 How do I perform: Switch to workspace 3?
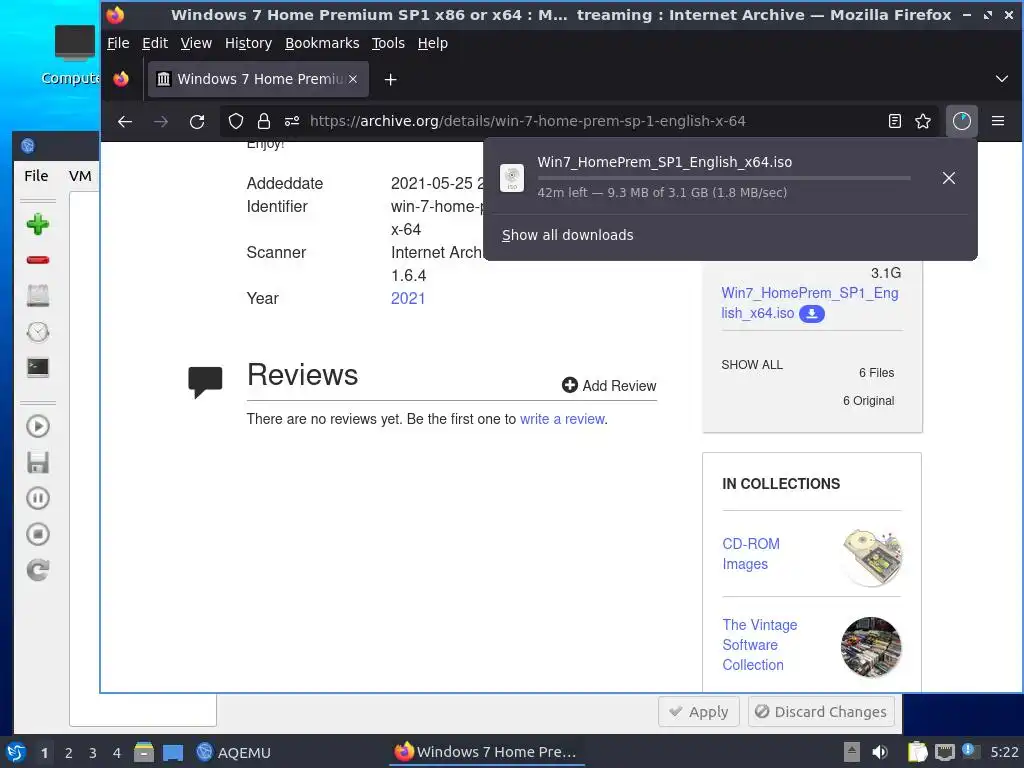[x=93, y=753]
